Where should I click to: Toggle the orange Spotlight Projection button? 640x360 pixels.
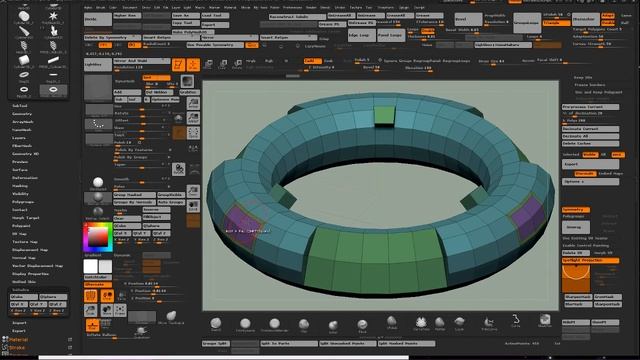point(591,260)
